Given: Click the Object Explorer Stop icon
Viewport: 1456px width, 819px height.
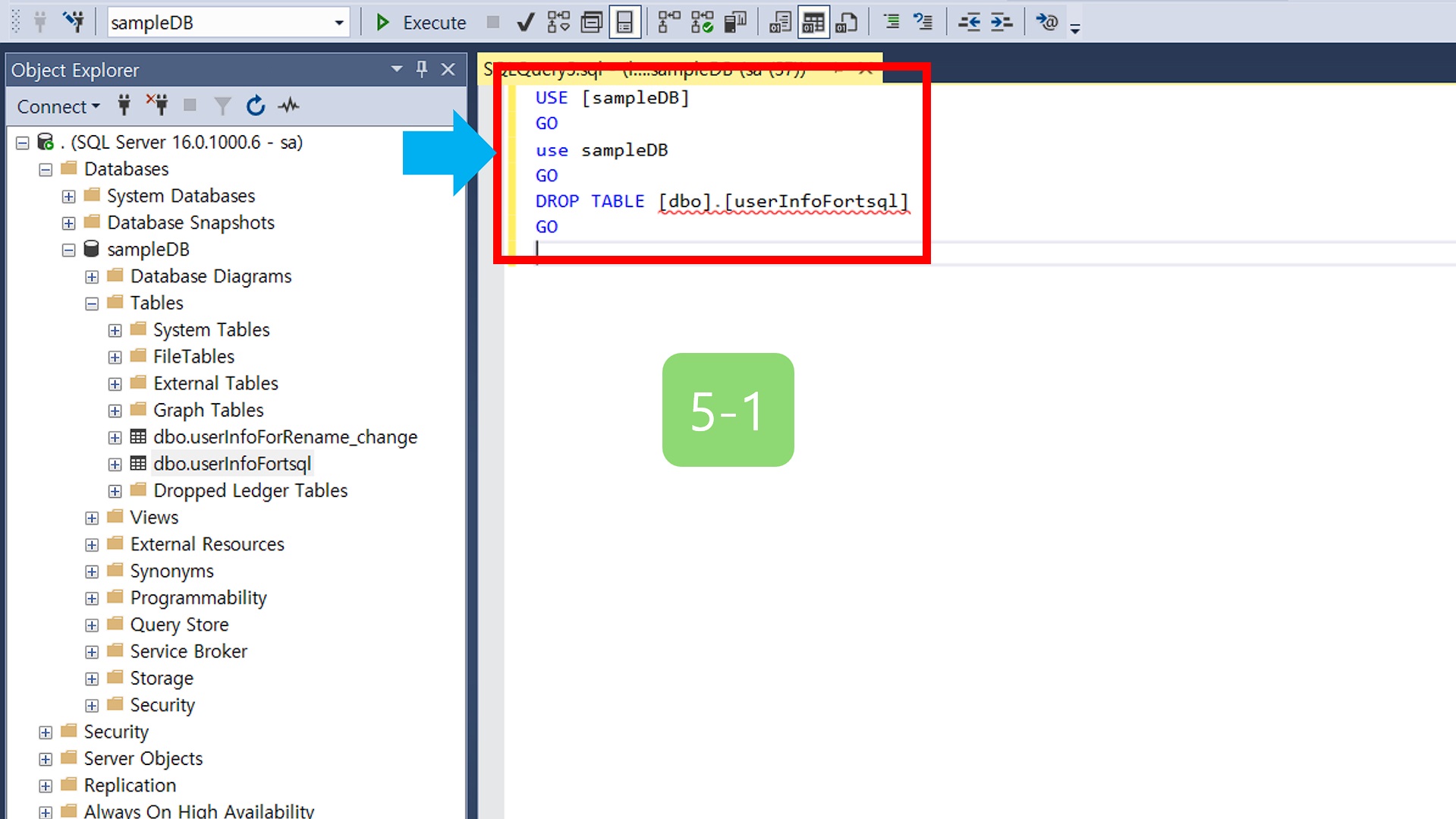Looking at the screenshot, I should [190, 105].
